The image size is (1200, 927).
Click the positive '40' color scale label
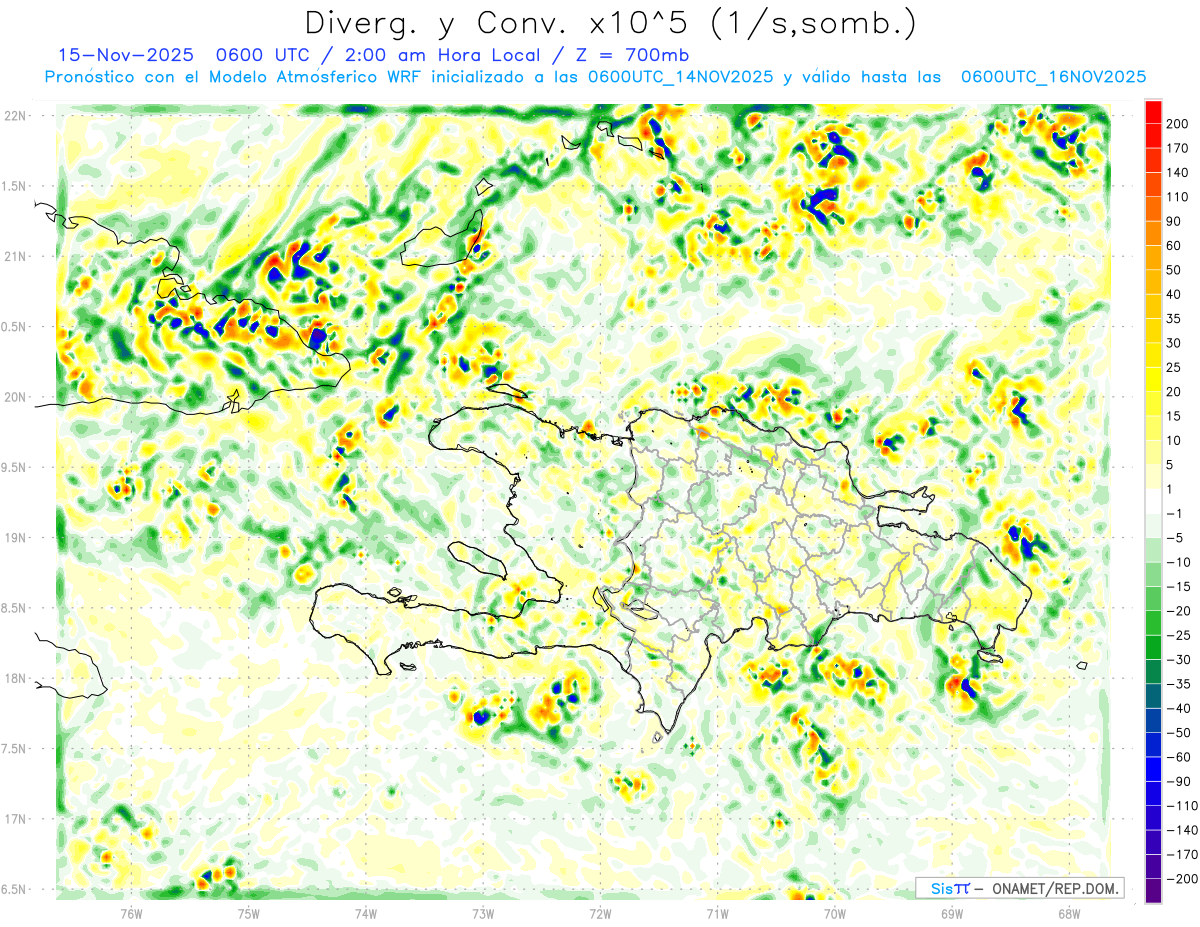point(1175,295)
